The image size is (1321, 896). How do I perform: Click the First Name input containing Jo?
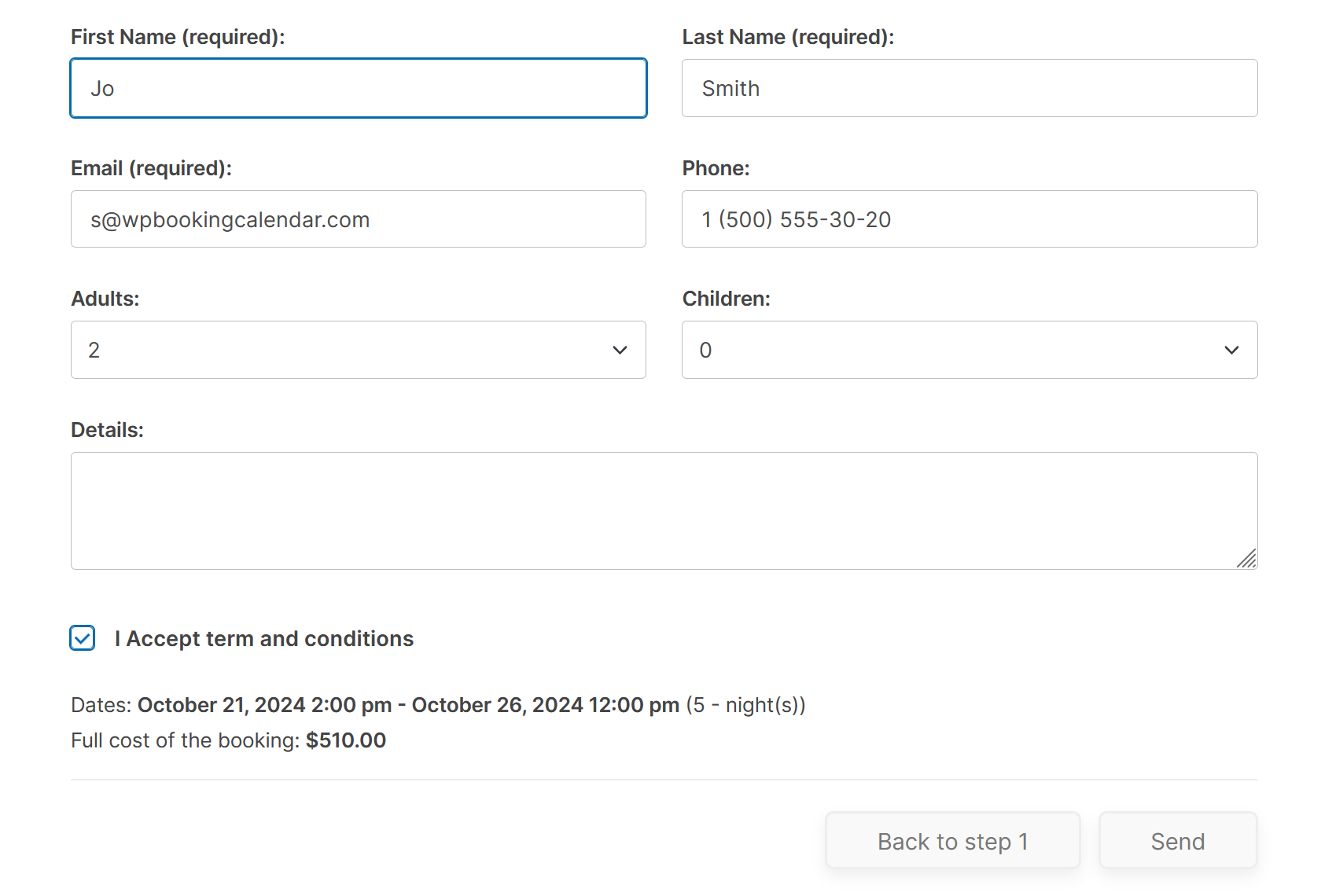click(358, 88)
